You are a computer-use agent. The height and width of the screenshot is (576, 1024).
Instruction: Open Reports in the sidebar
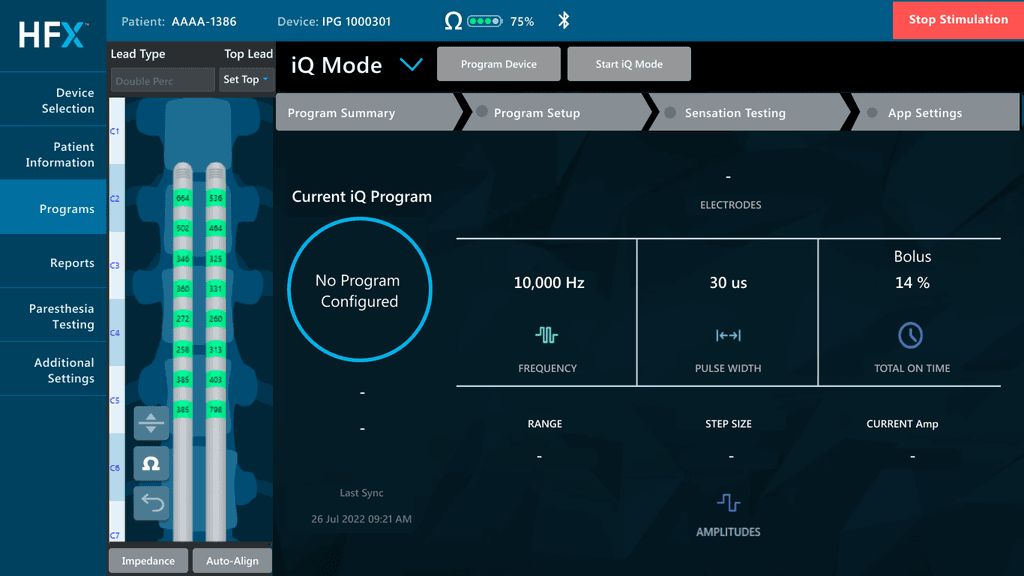pyautogui.click(x=54, y=263)
